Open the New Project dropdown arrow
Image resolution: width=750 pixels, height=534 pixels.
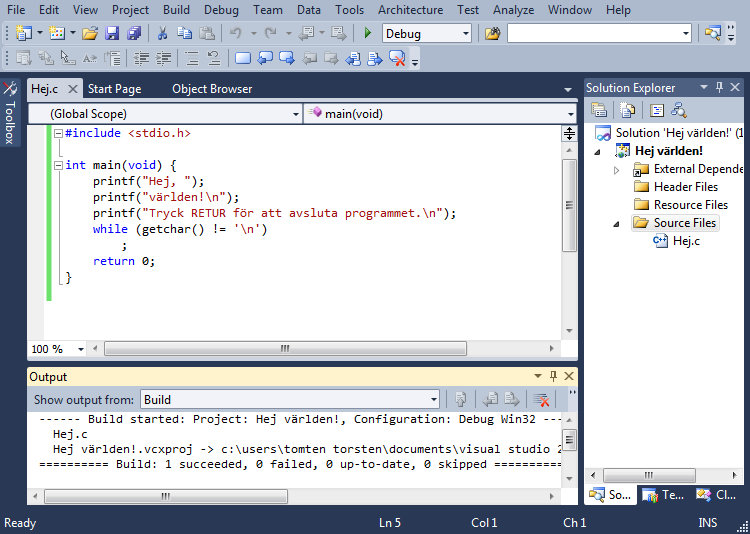click(40, 33)
